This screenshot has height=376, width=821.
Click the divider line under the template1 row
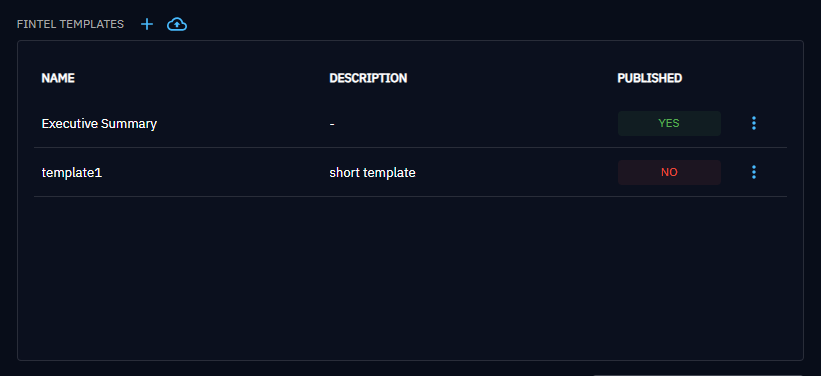[410, 196]
